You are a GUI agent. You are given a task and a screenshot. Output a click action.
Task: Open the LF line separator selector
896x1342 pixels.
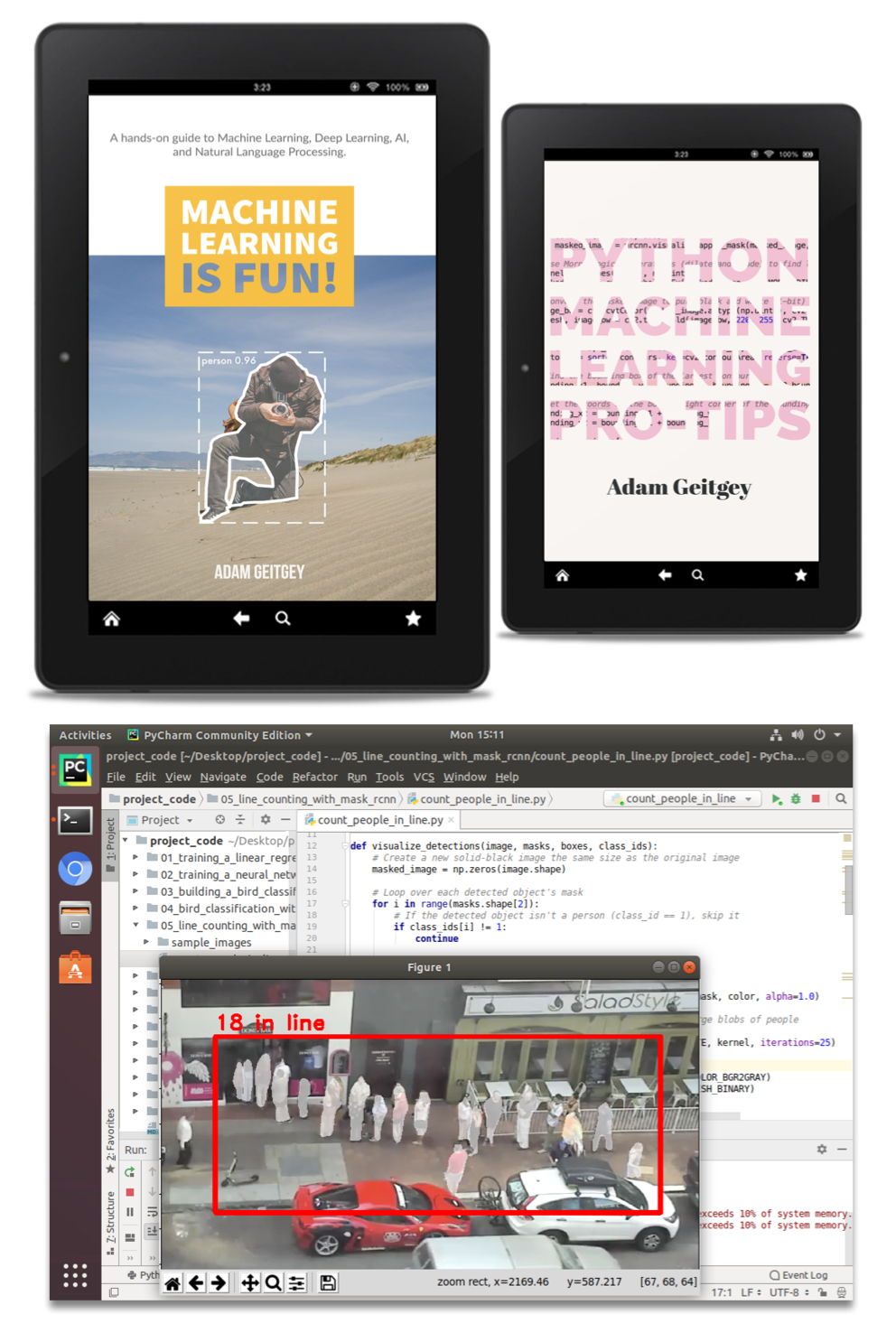pos(751,1292)
